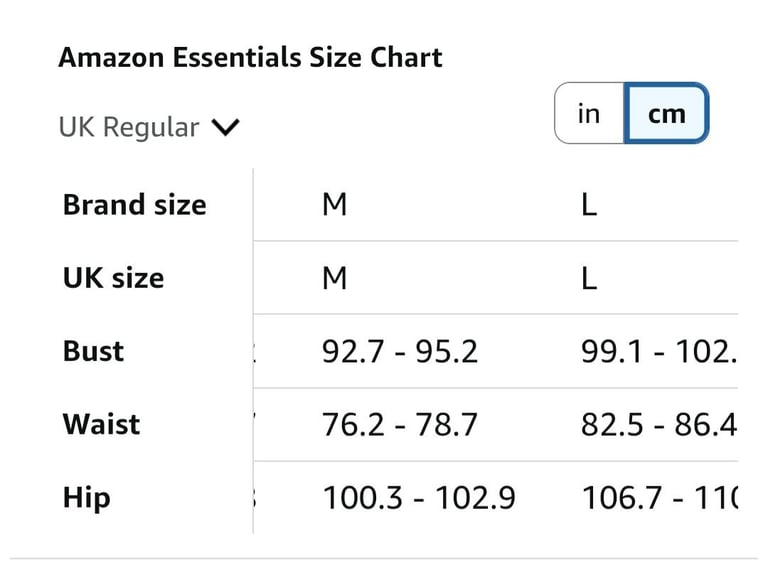Viewport: 768px width, 580px height.
Task: Click the Bust row label
Action: point(94,351)
